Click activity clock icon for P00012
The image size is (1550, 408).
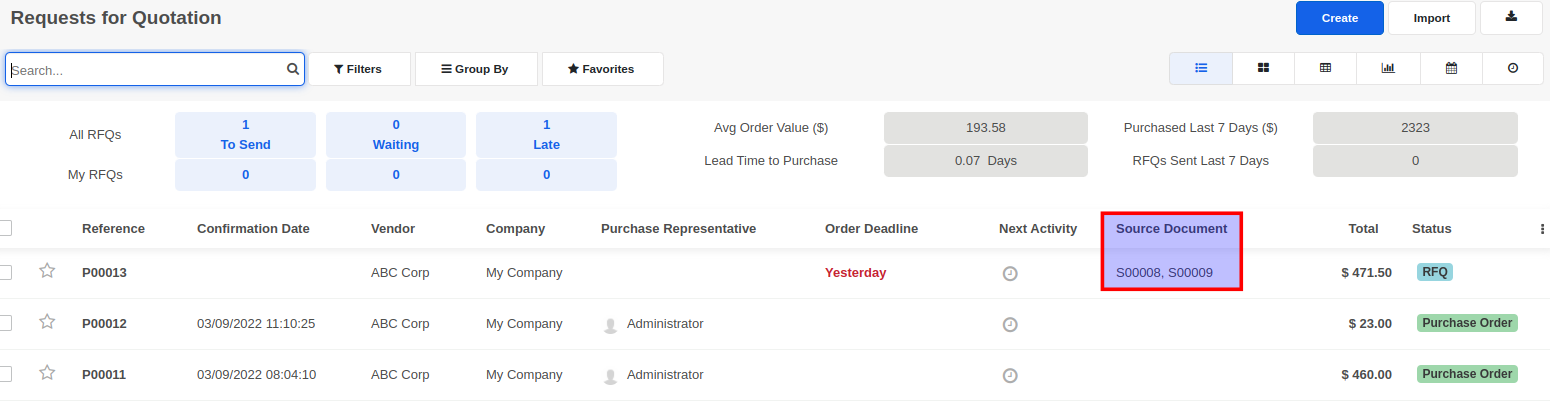(x=1010, y=324)
